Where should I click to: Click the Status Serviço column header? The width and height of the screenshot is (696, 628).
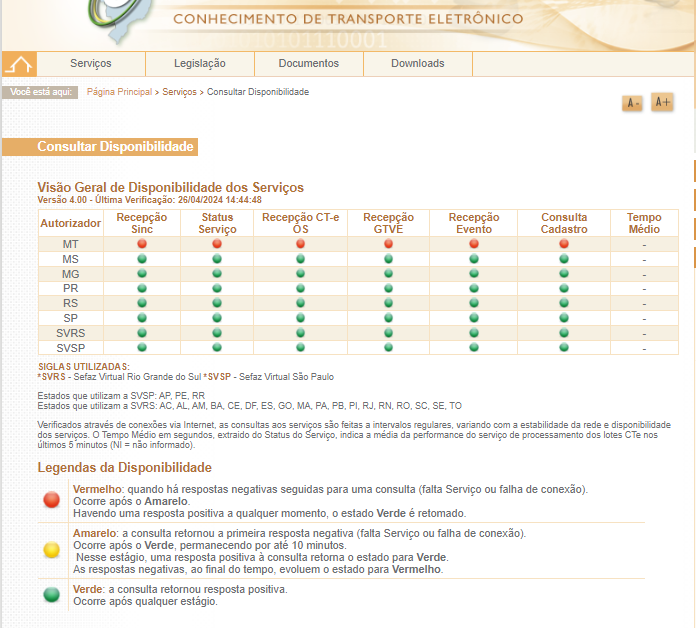(x=217, y=223)
